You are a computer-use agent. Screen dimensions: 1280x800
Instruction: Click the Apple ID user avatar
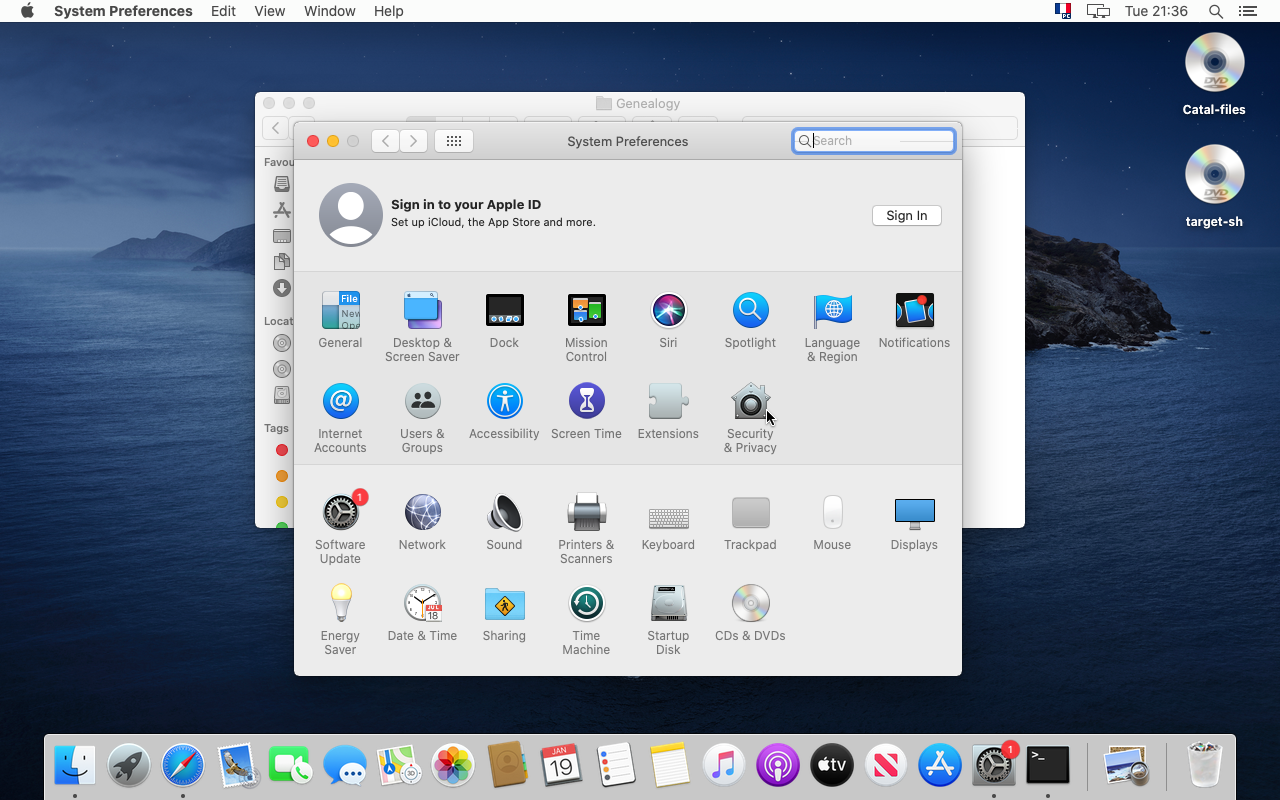click(x=351, y=215)
